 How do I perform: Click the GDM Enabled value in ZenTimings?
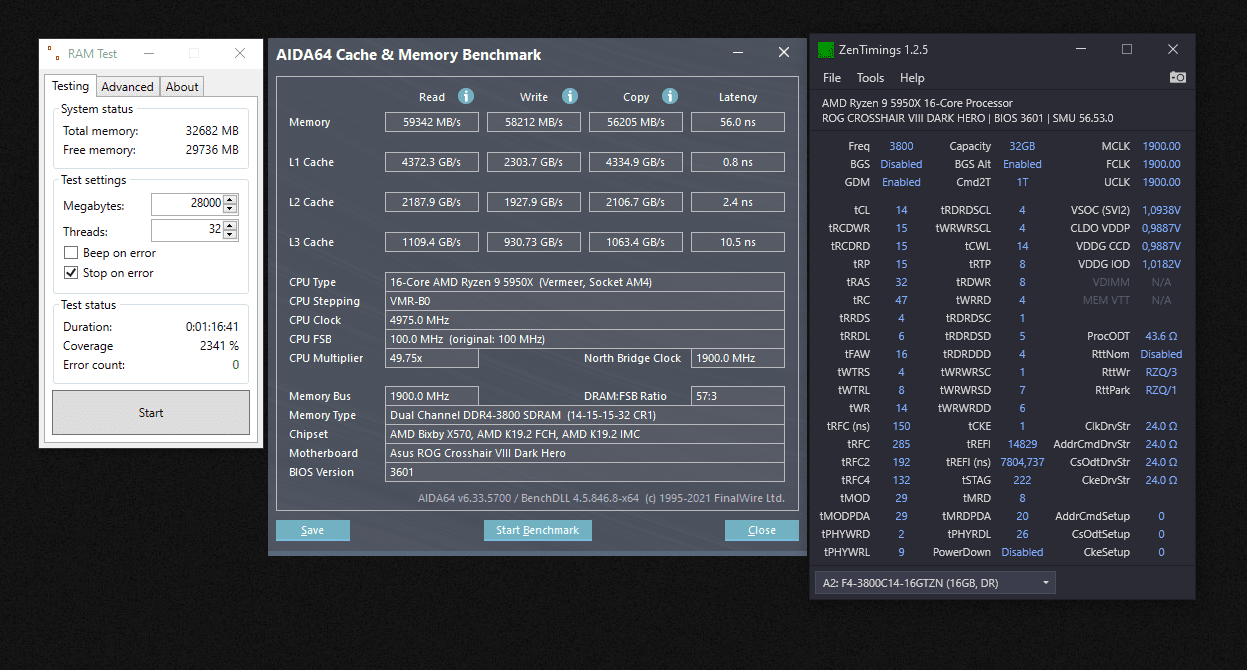(901, 182)
